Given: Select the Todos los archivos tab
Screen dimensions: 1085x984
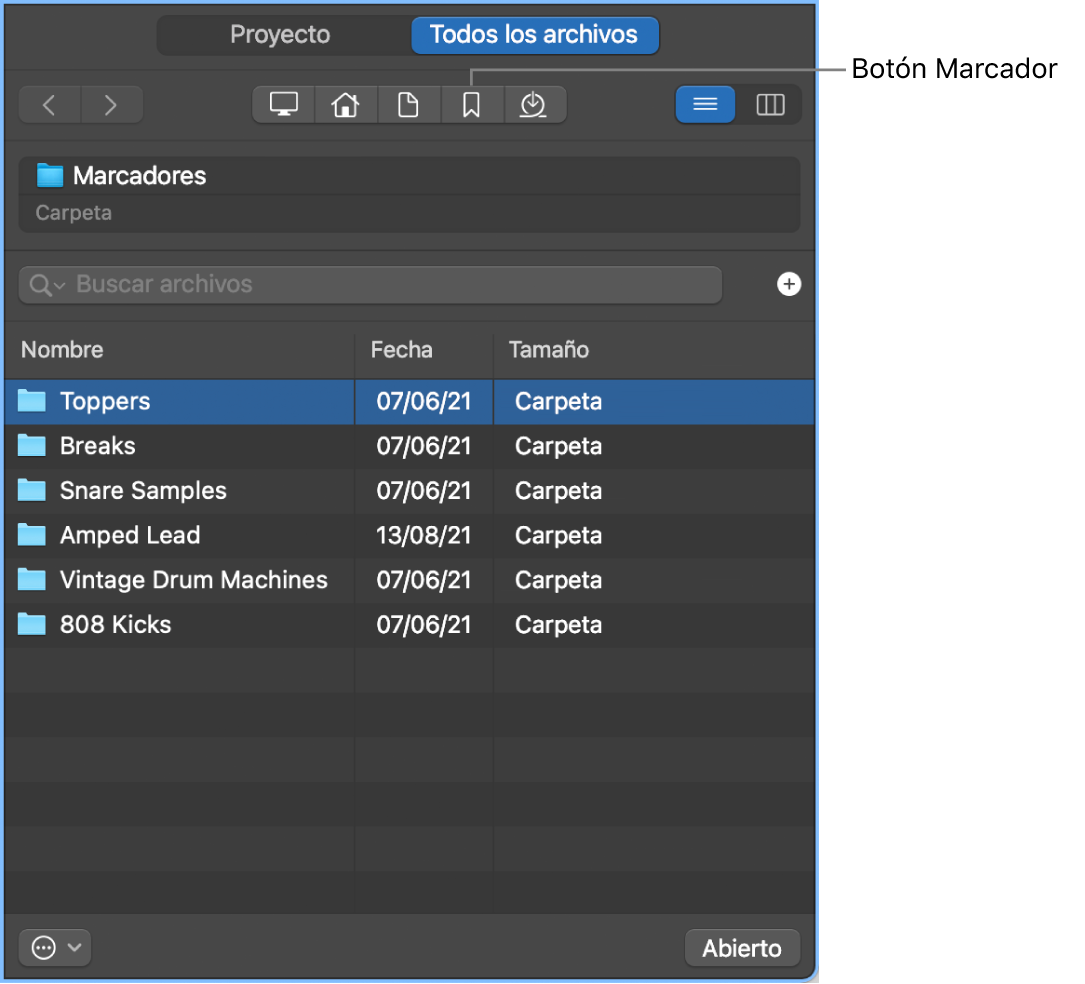Looking at the screenshot, I should coord(534,35).
